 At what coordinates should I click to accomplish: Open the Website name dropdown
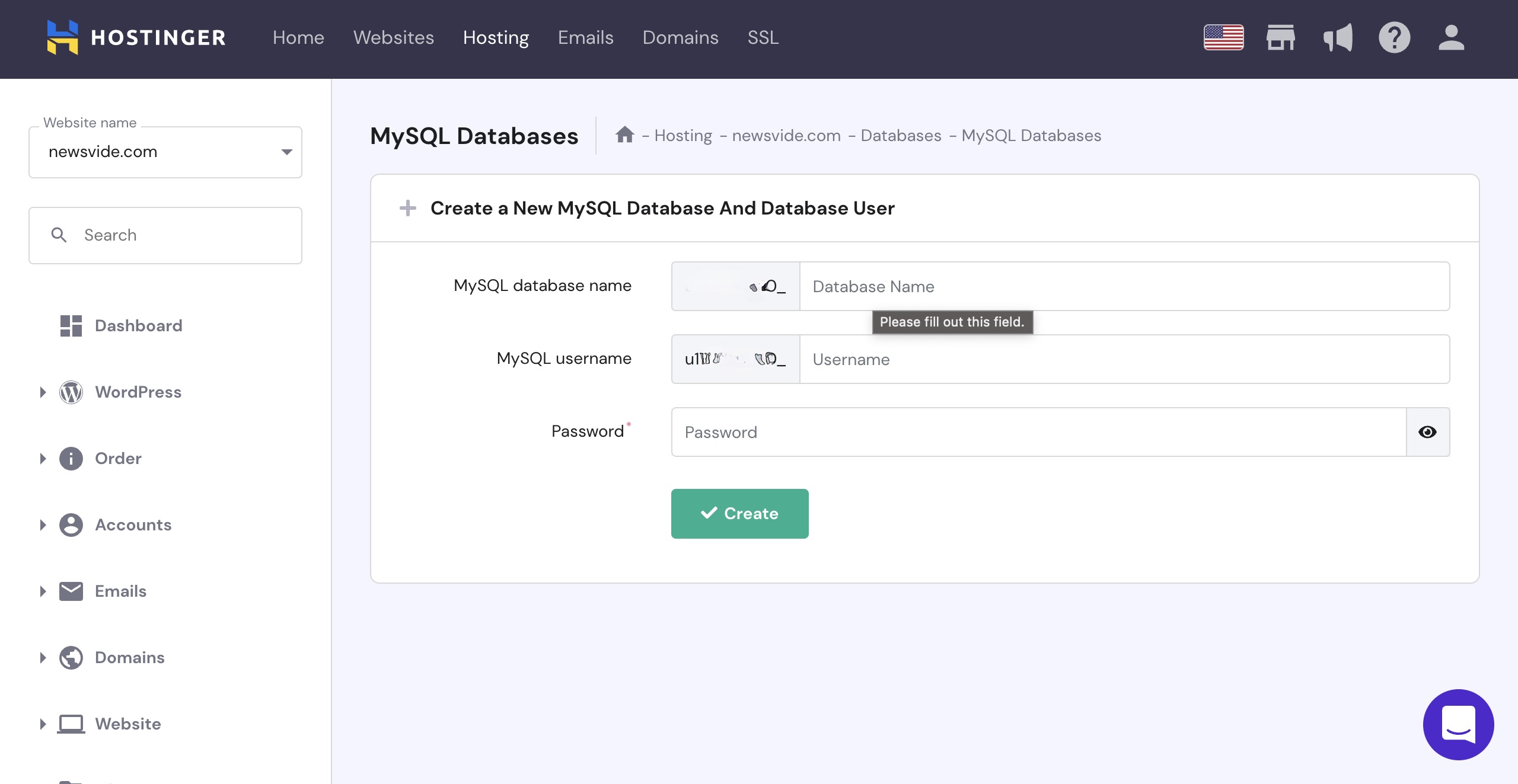point(165,152)
